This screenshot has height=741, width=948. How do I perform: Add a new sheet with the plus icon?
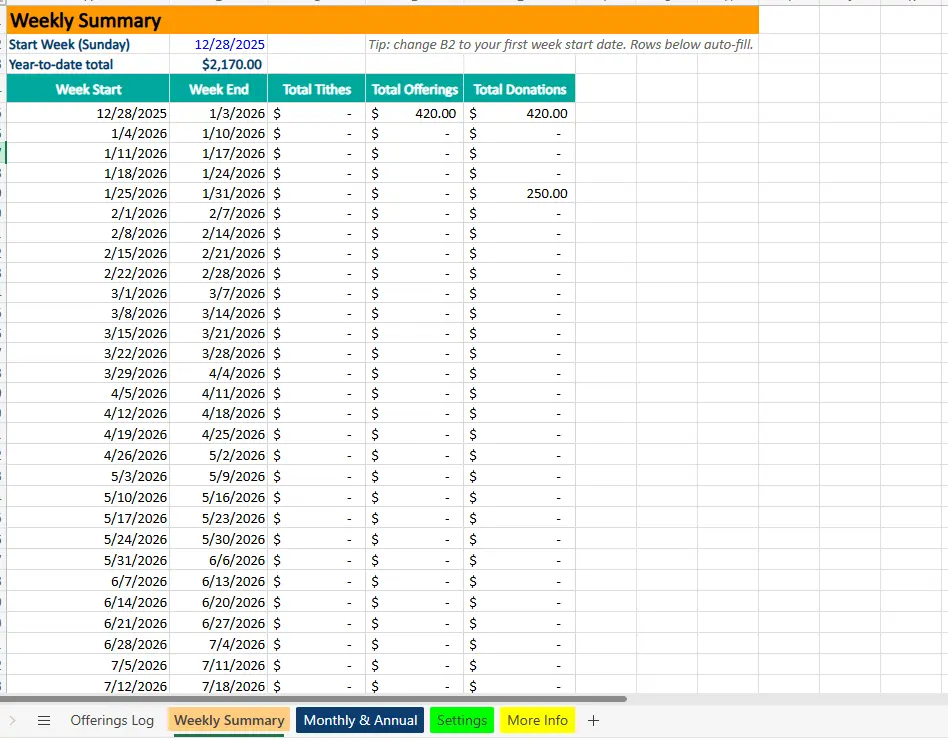[593, 719]
